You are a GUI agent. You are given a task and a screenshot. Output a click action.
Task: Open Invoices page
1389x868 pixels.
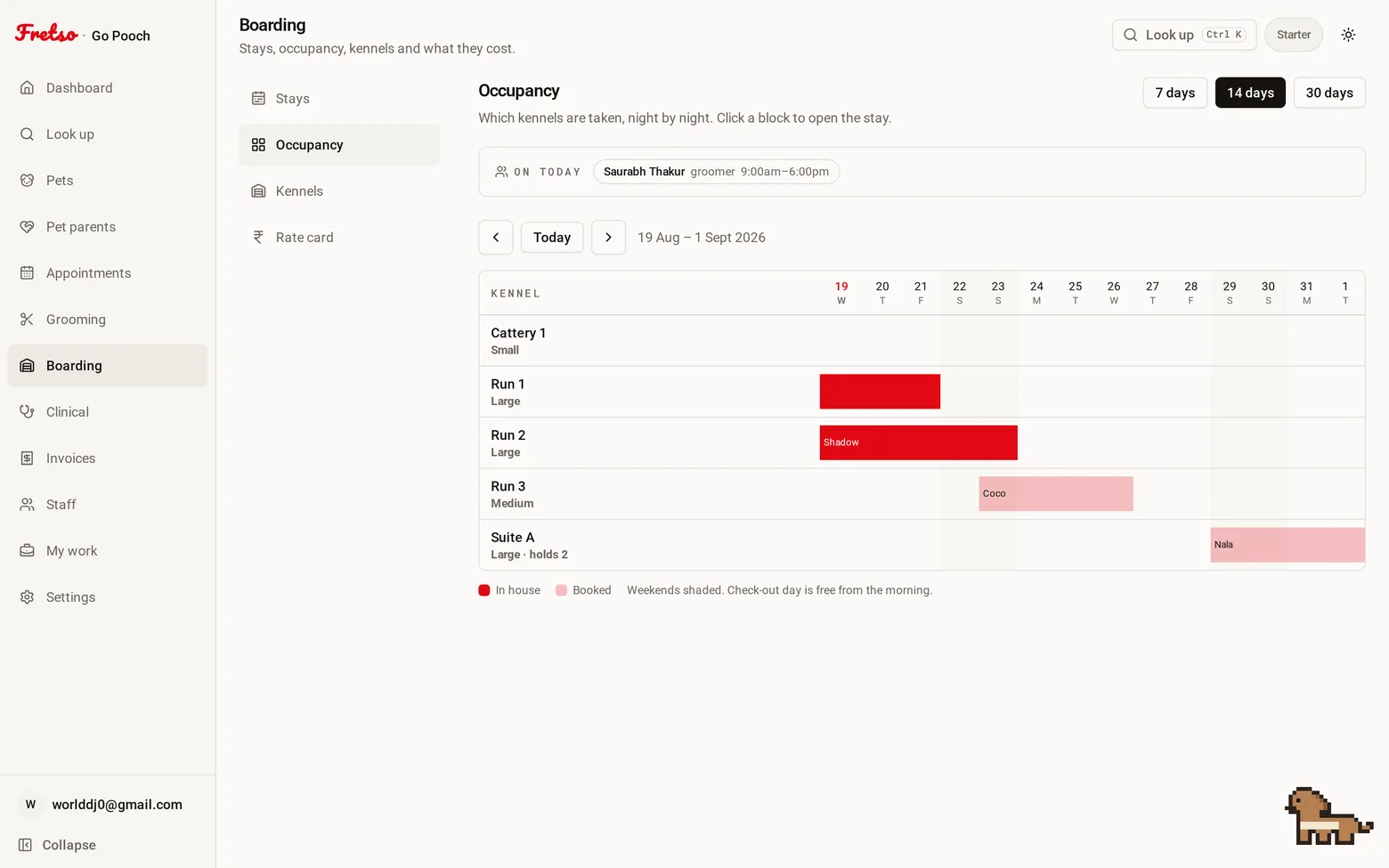click(x=107, y=458)
